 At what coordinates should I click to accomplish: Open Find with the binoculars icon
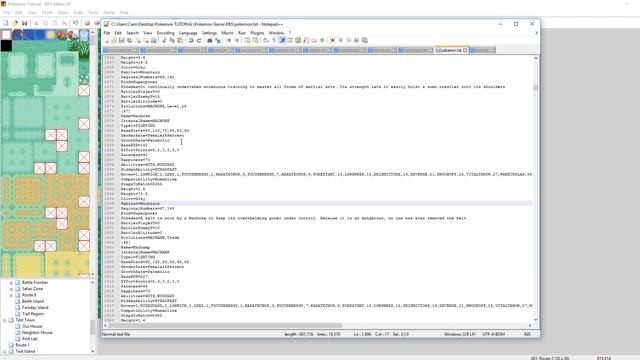click(209, 40)
